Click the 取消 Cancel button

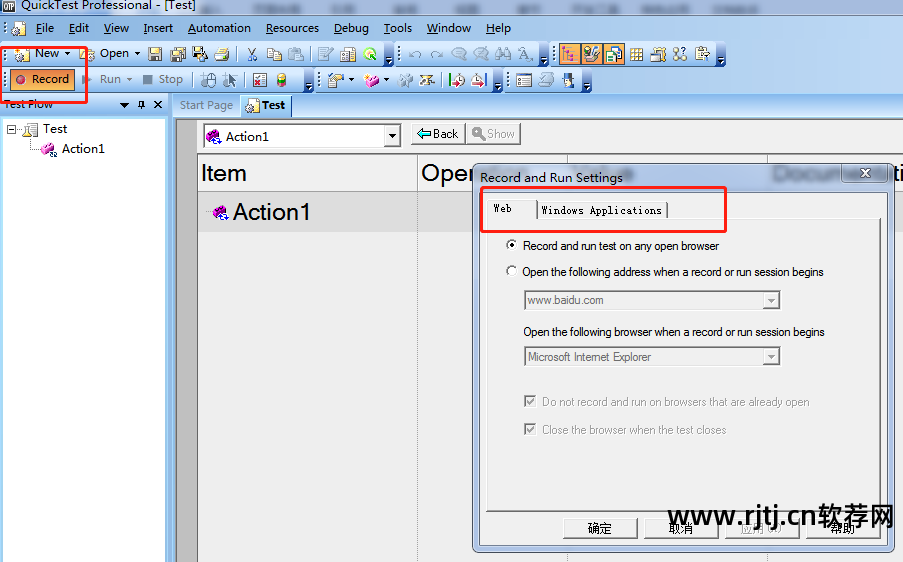(x=681, y=528)
